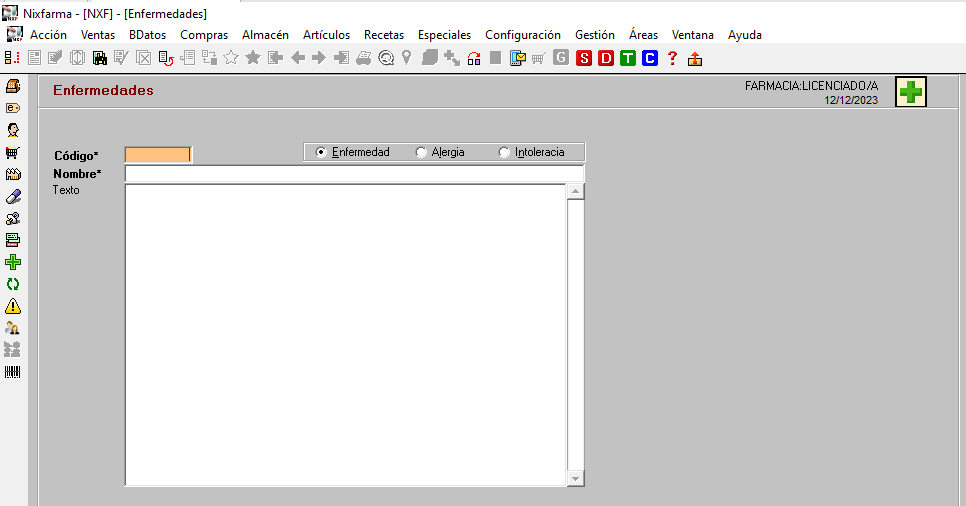
Task: Open the Especiales menu
Action: [x=444, y=35]
